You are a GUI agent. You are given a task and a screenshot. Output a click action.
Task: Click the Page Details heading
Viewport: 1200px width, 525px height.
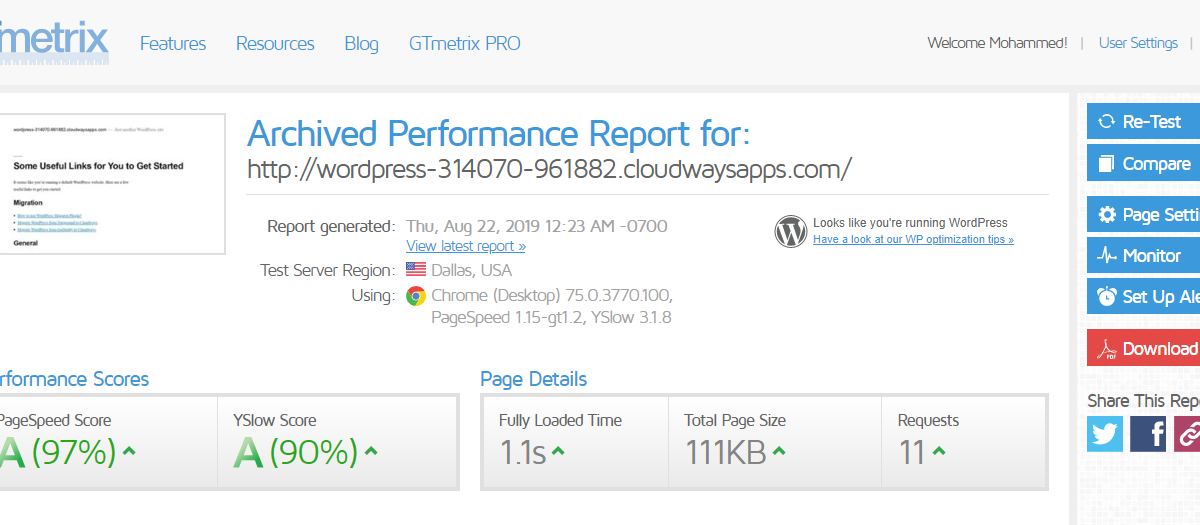coord(533,379)
